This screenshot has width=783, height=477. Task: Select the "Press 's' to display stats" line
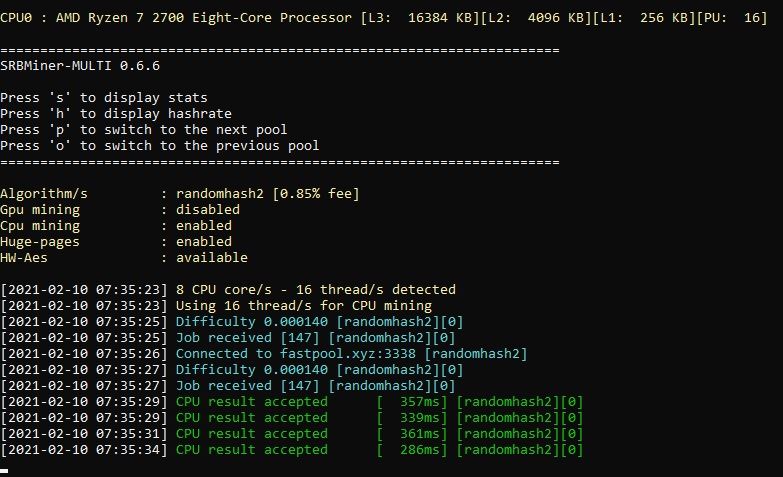(x=104, y=98)
